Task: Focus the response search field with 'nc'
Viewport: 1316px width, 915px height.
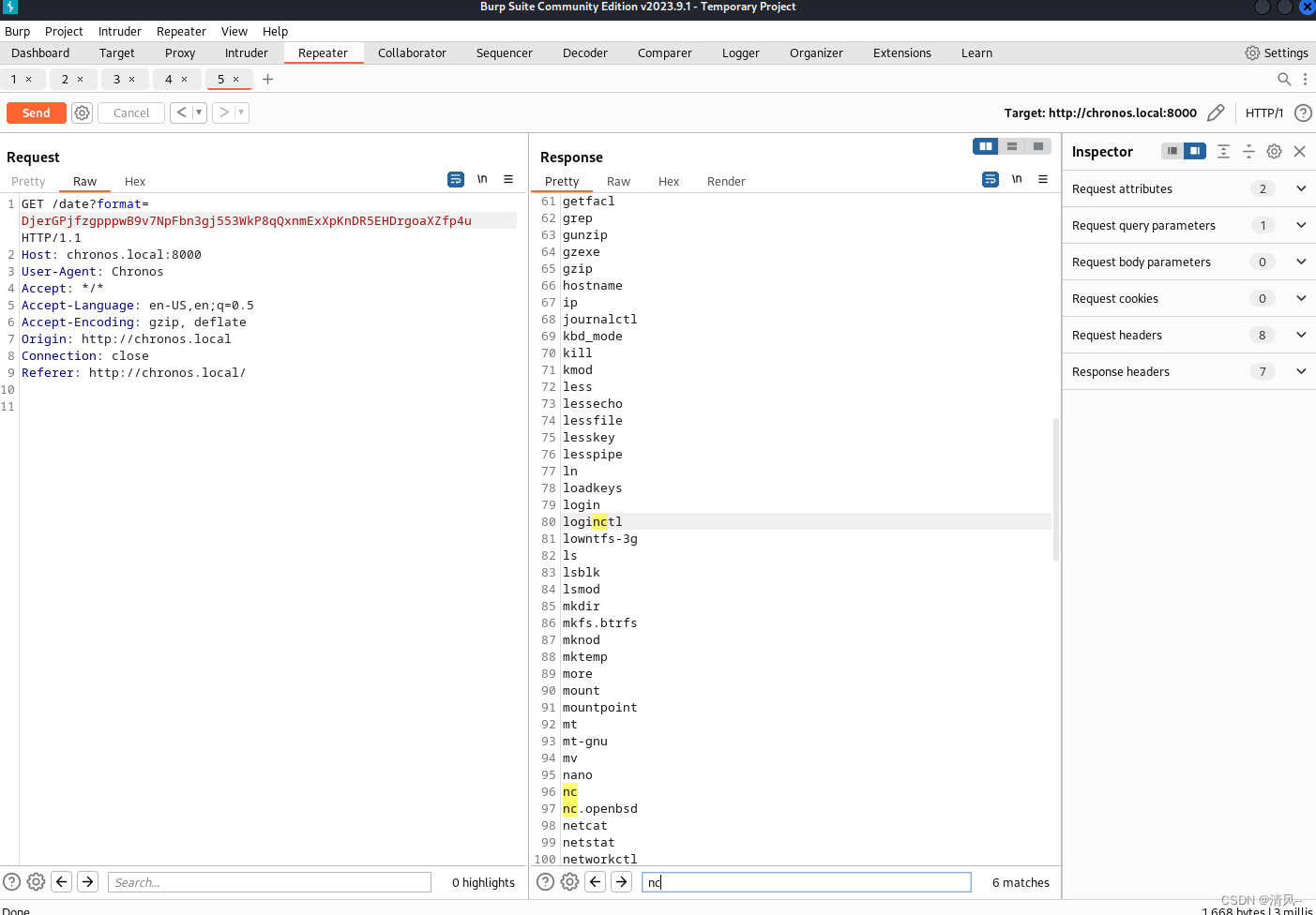Action: [806, 882]
